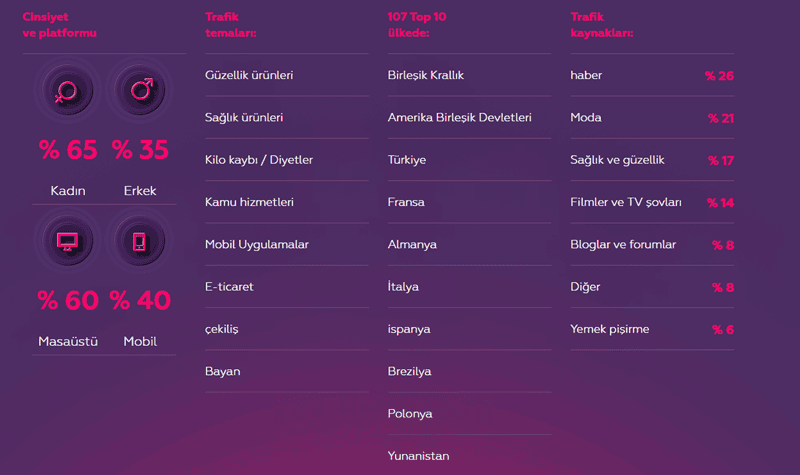This screenshot has height=475, width=800.
Task: Click the female gender symbol icon
Action: click(67, 93)
